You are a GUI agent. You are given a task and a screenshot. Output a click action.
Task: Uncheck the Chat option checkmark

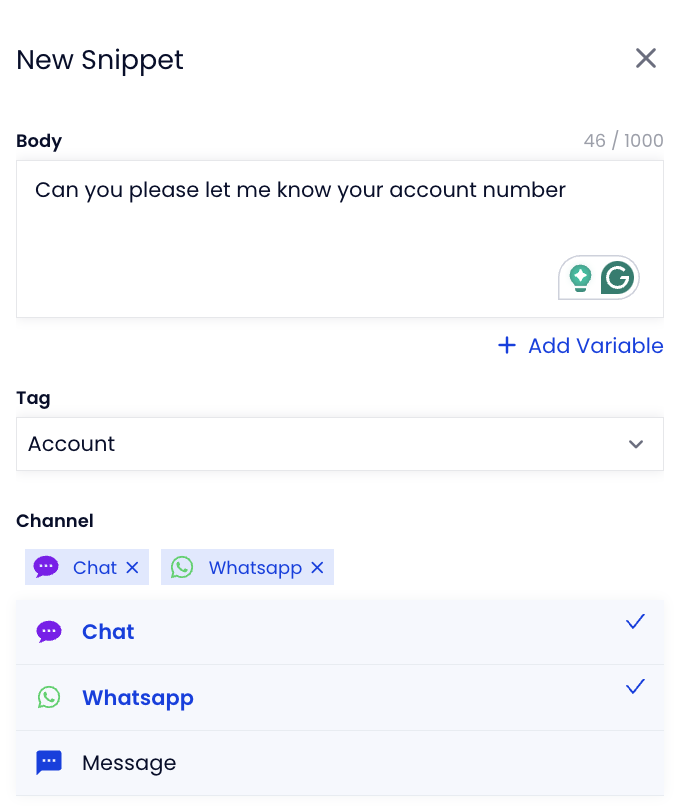[x=635, y=621]
